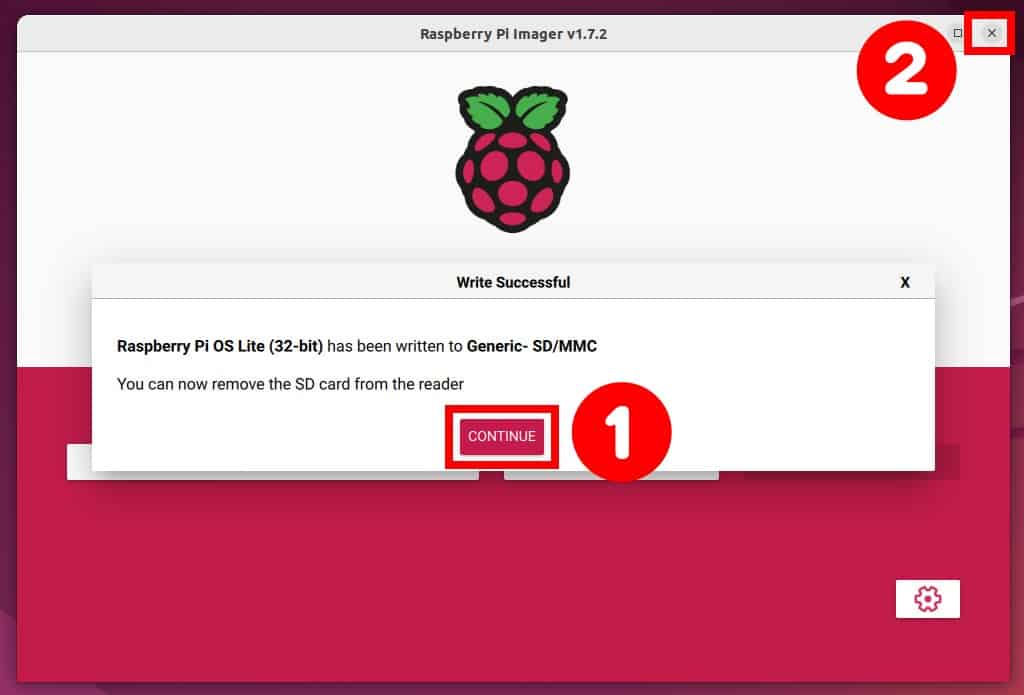Image resolution: width=1024 pixels, height=695 pixels.
Task: Close the Raspberry Pi Imager window
Action: [991, 33]
